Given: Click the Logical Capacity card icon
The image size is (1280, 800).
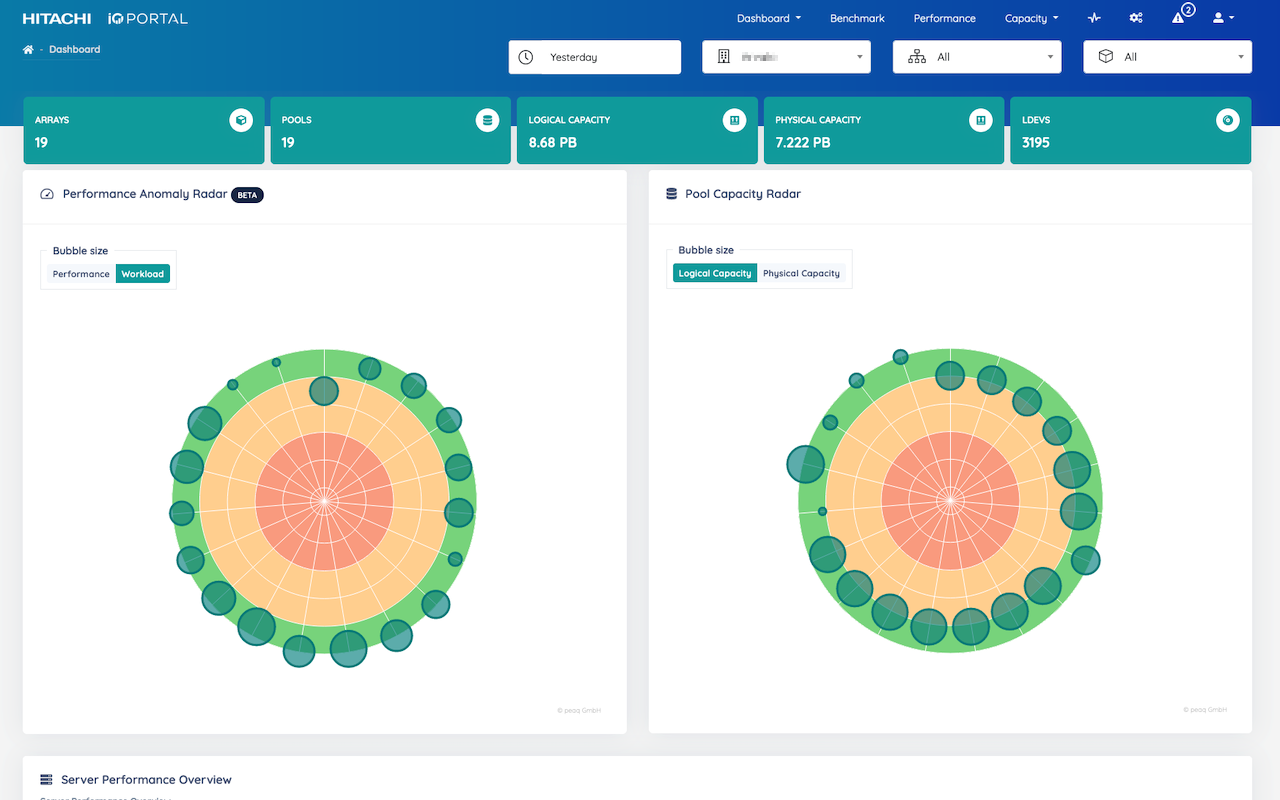Looking at the screenshot, I should 734,121.
